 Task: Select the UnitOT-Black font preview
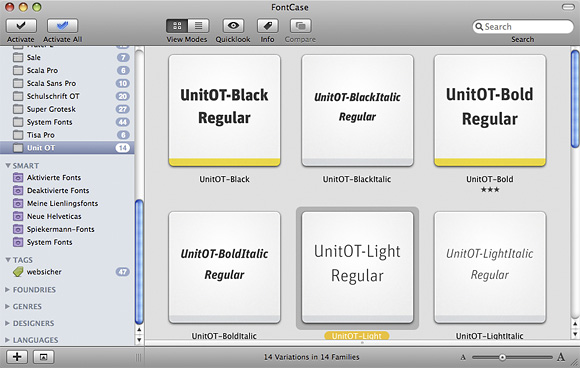coord(225,111)
